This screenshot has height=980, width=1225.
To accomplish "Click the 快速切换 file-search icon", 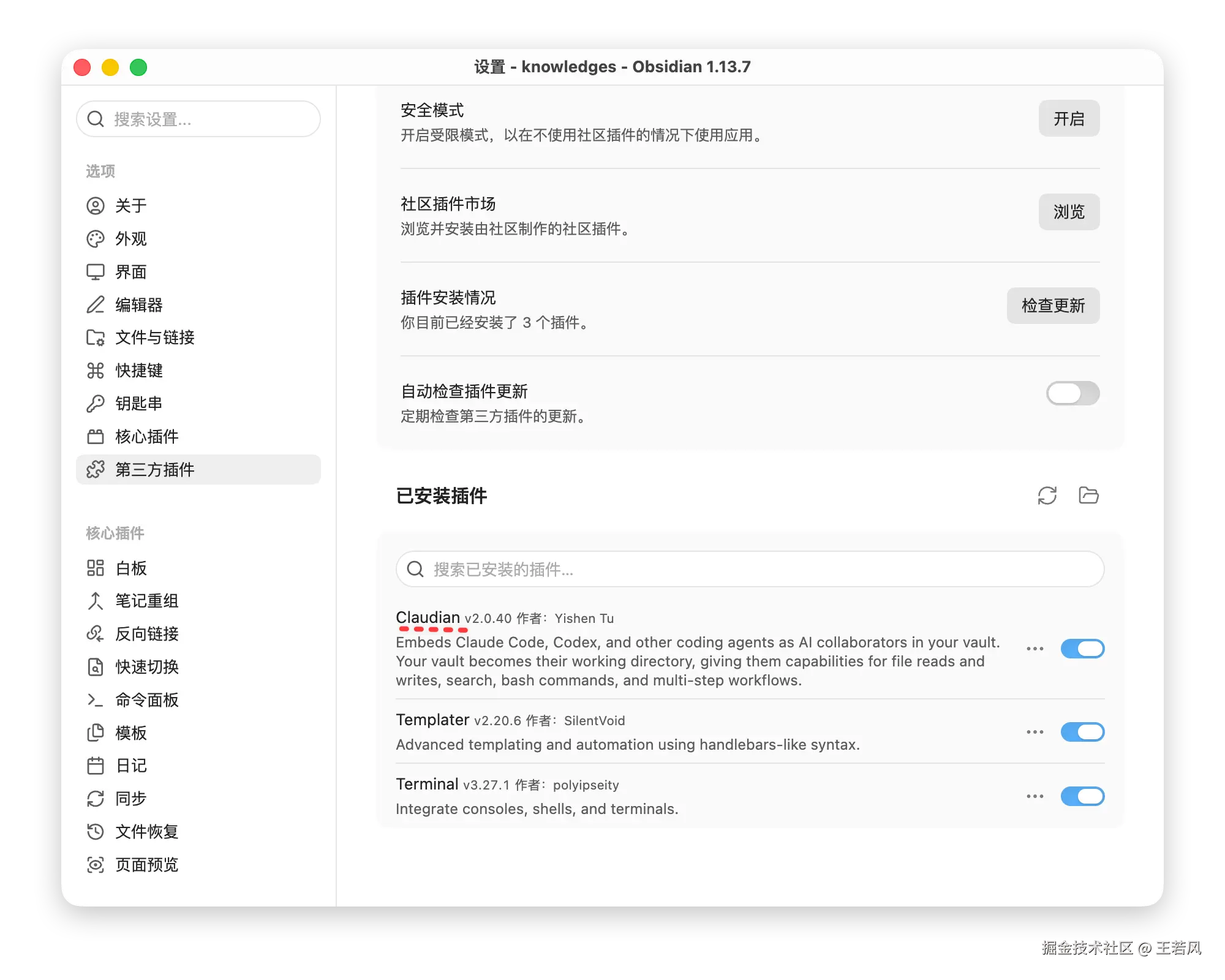I will [x=96, y=667].
